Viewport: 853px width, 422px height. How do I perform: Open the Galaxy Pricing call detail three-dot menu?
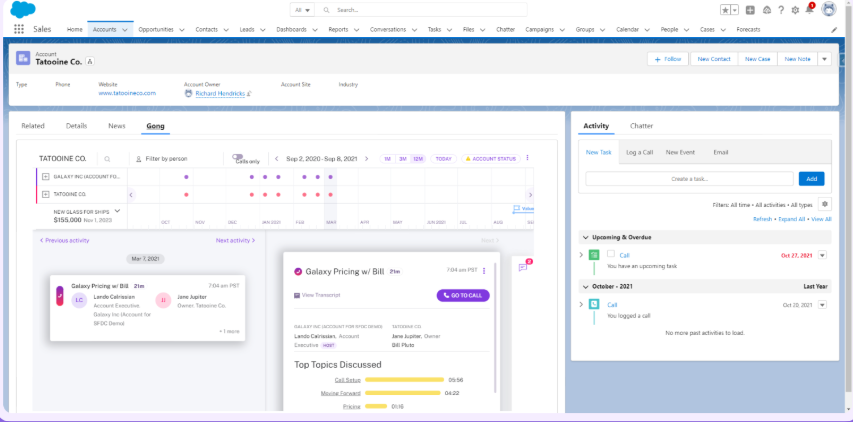484,270
